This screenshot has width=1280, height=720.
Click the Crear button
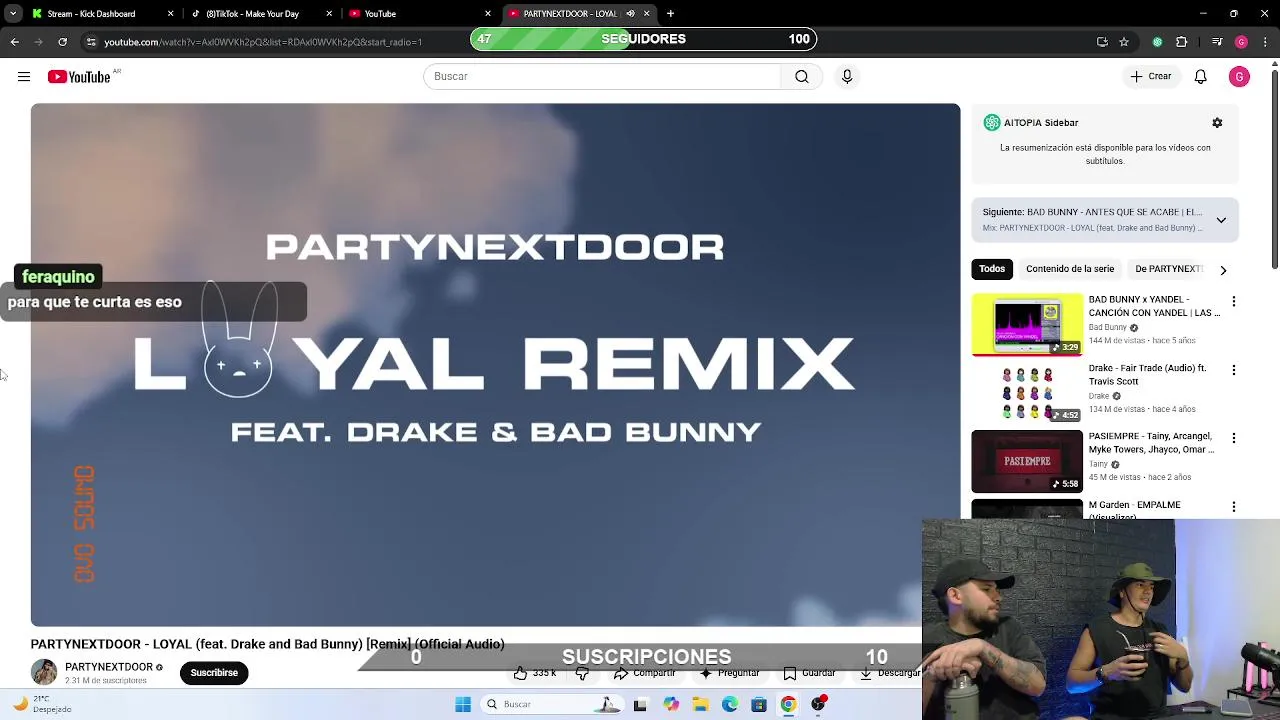point(1151,77)
